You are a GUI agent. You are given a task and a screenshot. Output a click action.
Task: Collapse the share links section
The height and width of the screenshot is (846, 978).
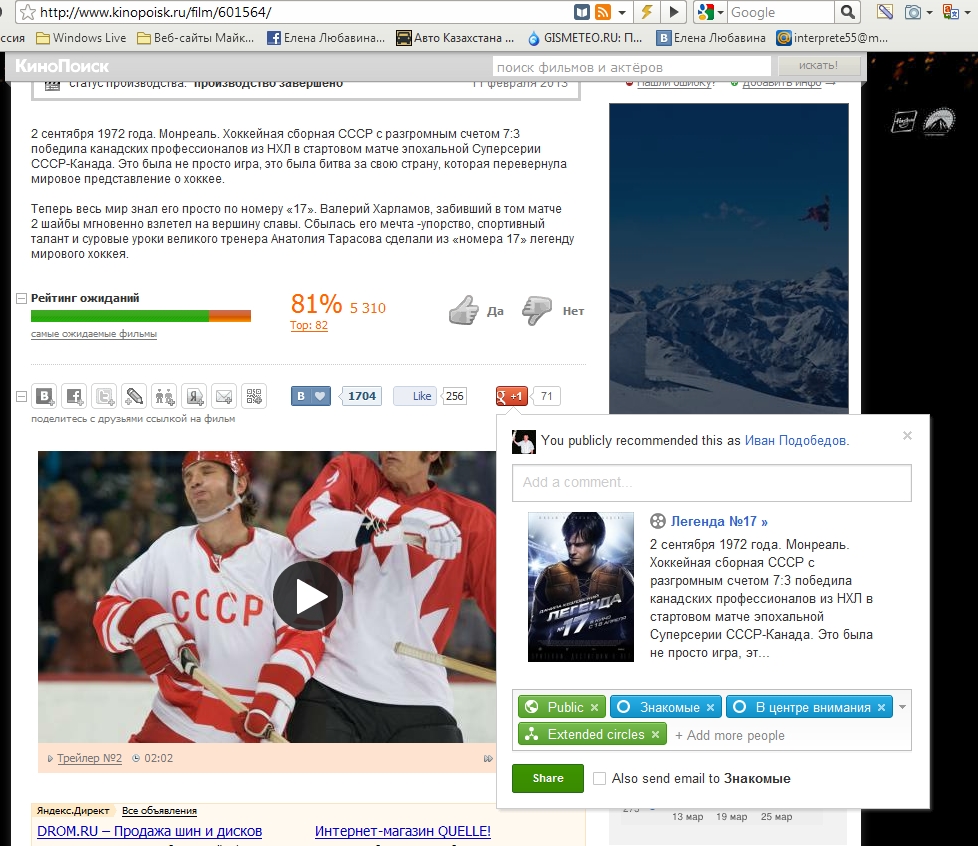click(x=21, y=396)
